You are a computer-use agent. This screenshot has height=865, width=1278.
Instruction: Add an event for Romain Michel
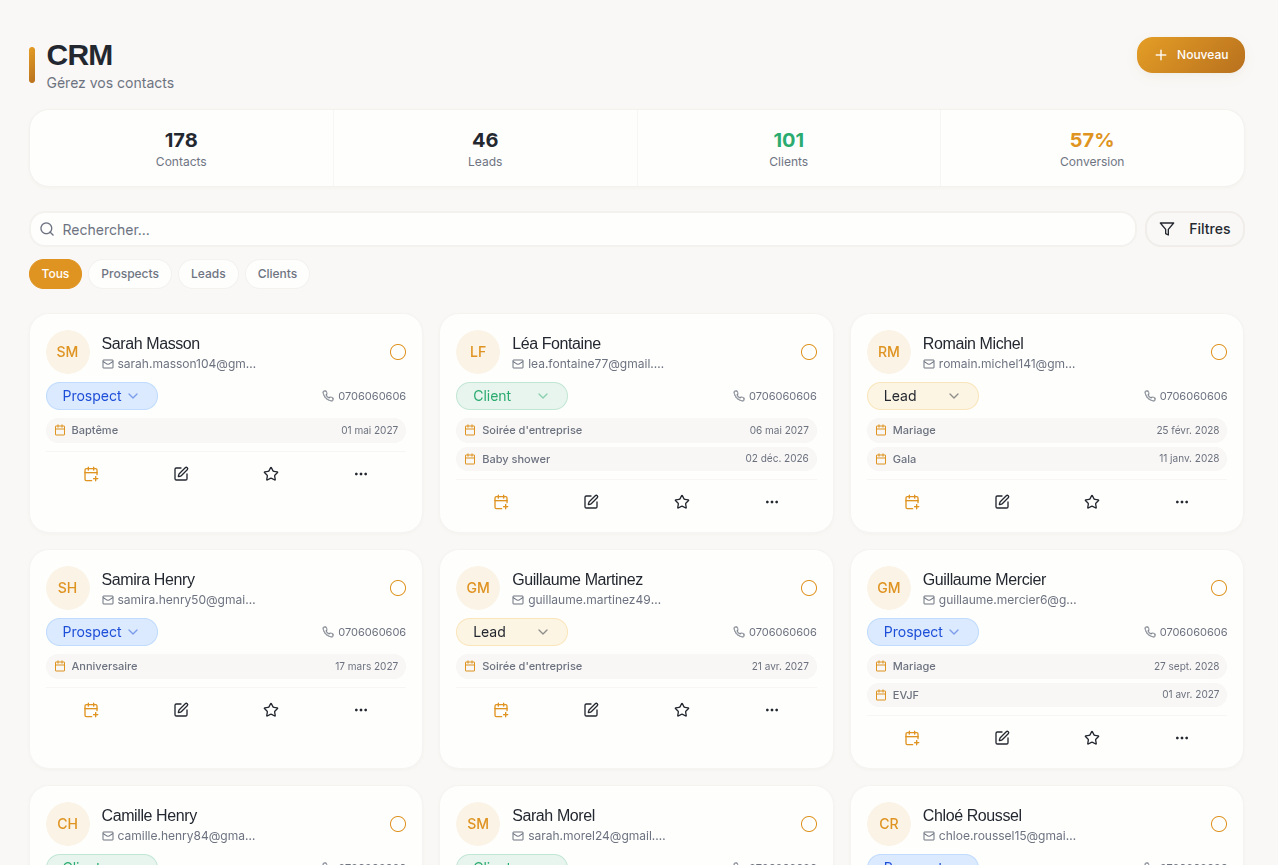tap(912, 502)
